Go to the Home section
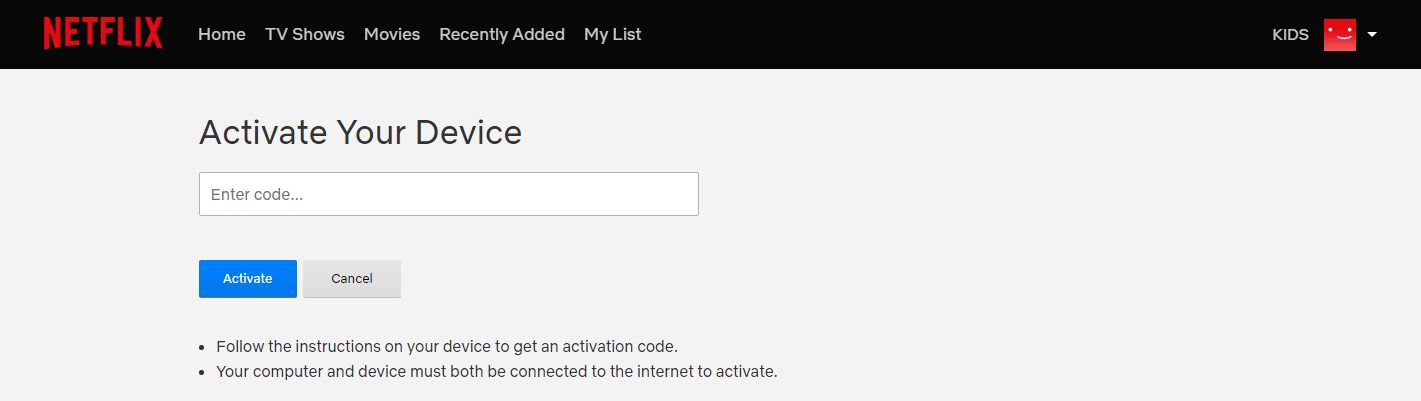The image size is (1421, 401). pos(221,34)
